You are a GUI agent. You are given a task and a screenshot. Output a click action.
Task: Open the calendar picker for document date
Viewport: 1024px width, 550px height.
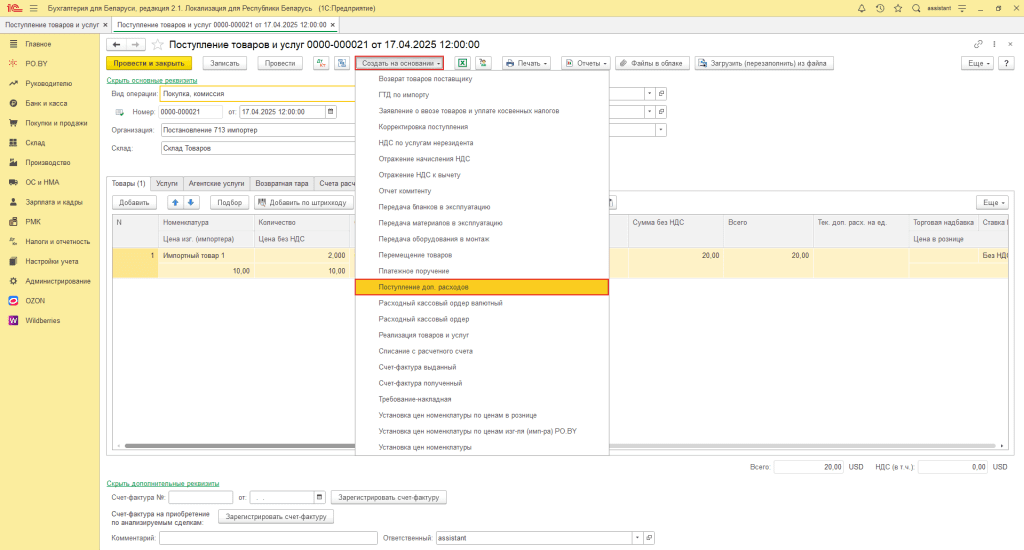tap(330, 112)
